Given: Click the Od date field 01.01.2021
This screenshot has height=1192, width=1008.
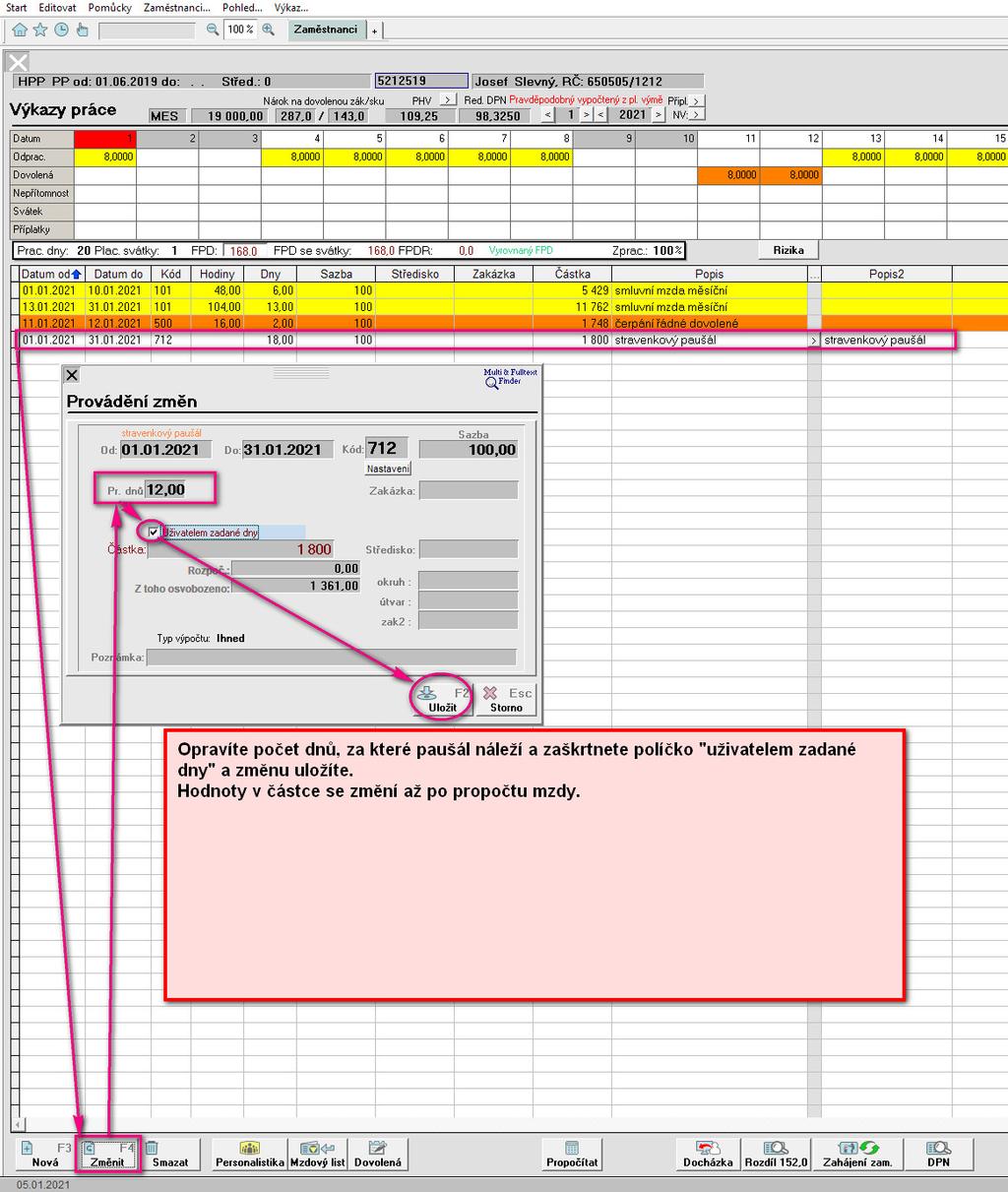Looking at the screenshot, I should coord(165,450).
